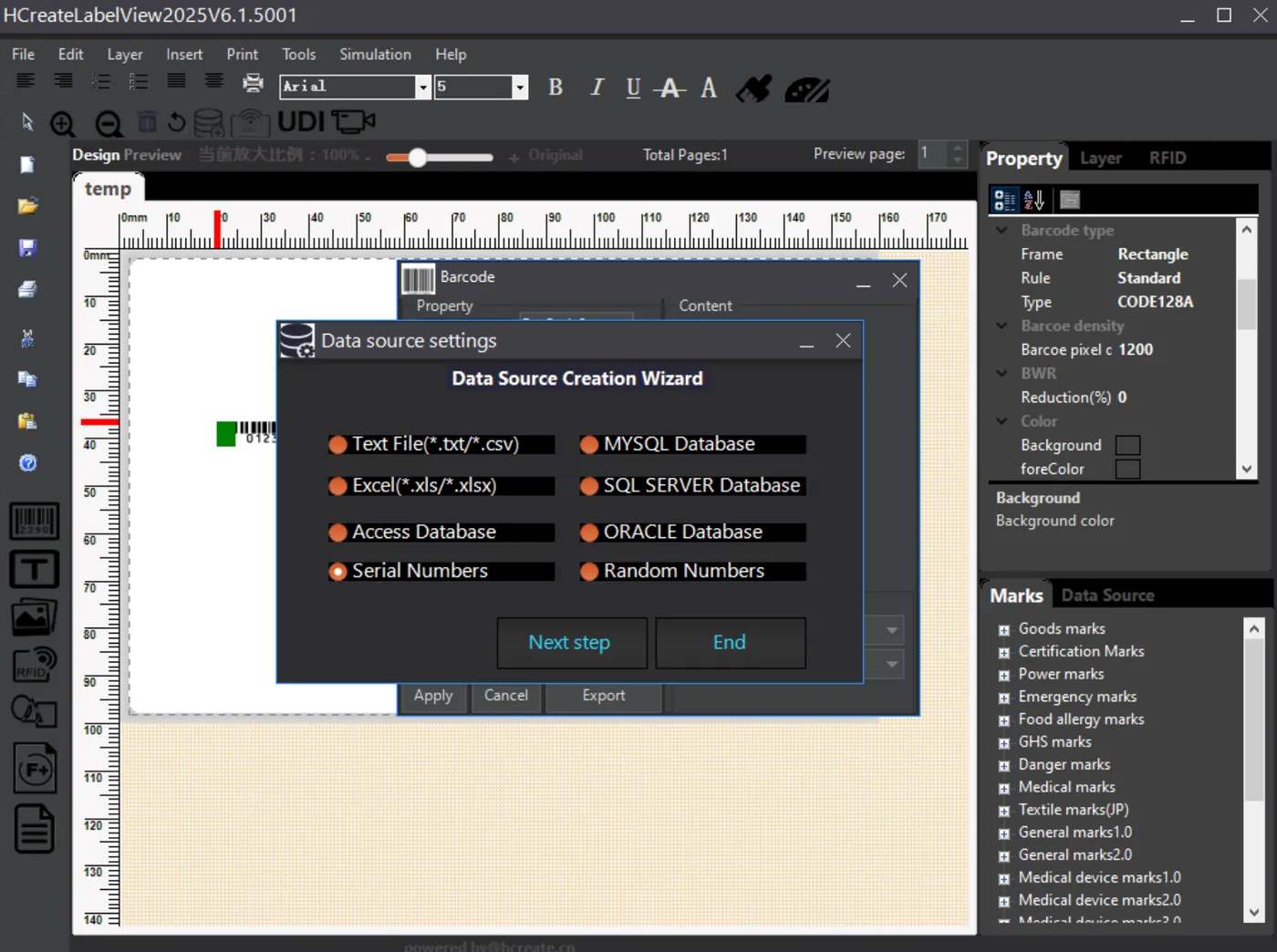Collapse the Barcode type property group
The width and height of the screenshot is (1277, 952).
(1002, 231)
